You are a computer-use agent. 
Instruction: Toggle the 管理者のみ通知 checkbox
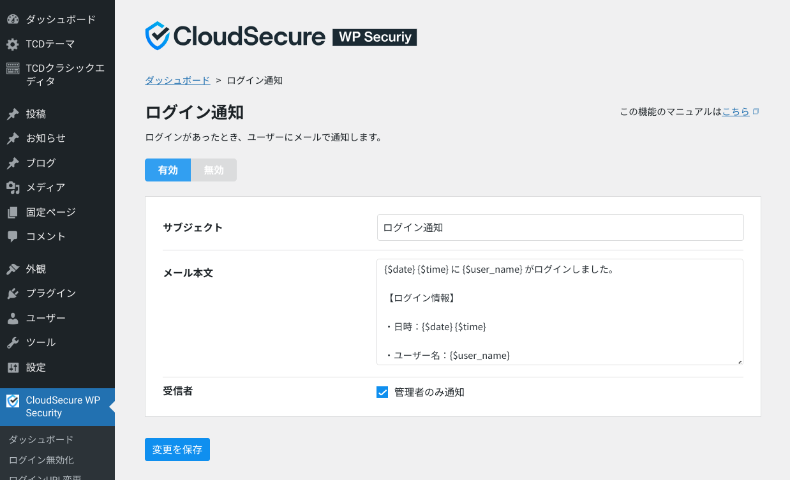click(x=382, y=392)
